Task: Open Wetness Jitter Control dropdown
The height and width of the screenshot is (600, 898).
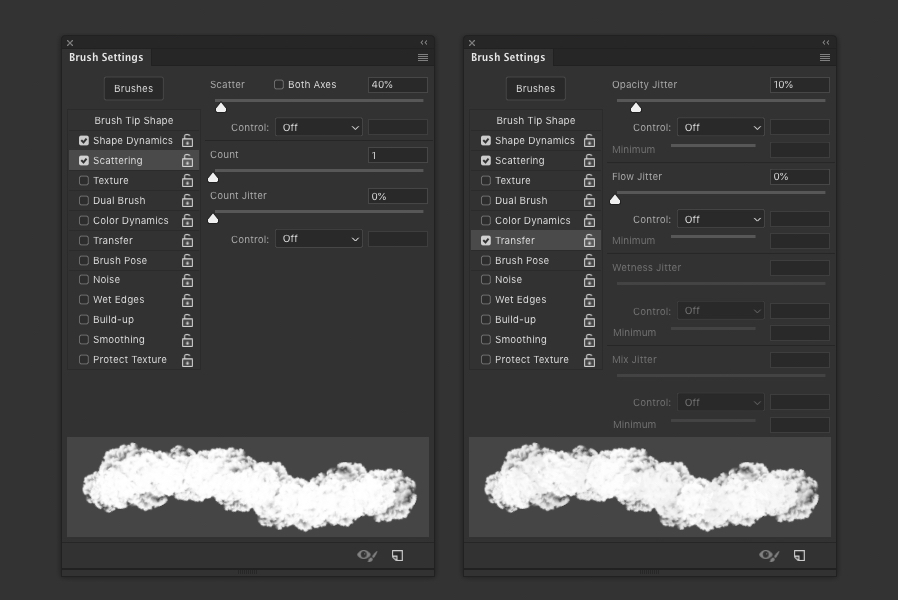Action: [721, 311]
